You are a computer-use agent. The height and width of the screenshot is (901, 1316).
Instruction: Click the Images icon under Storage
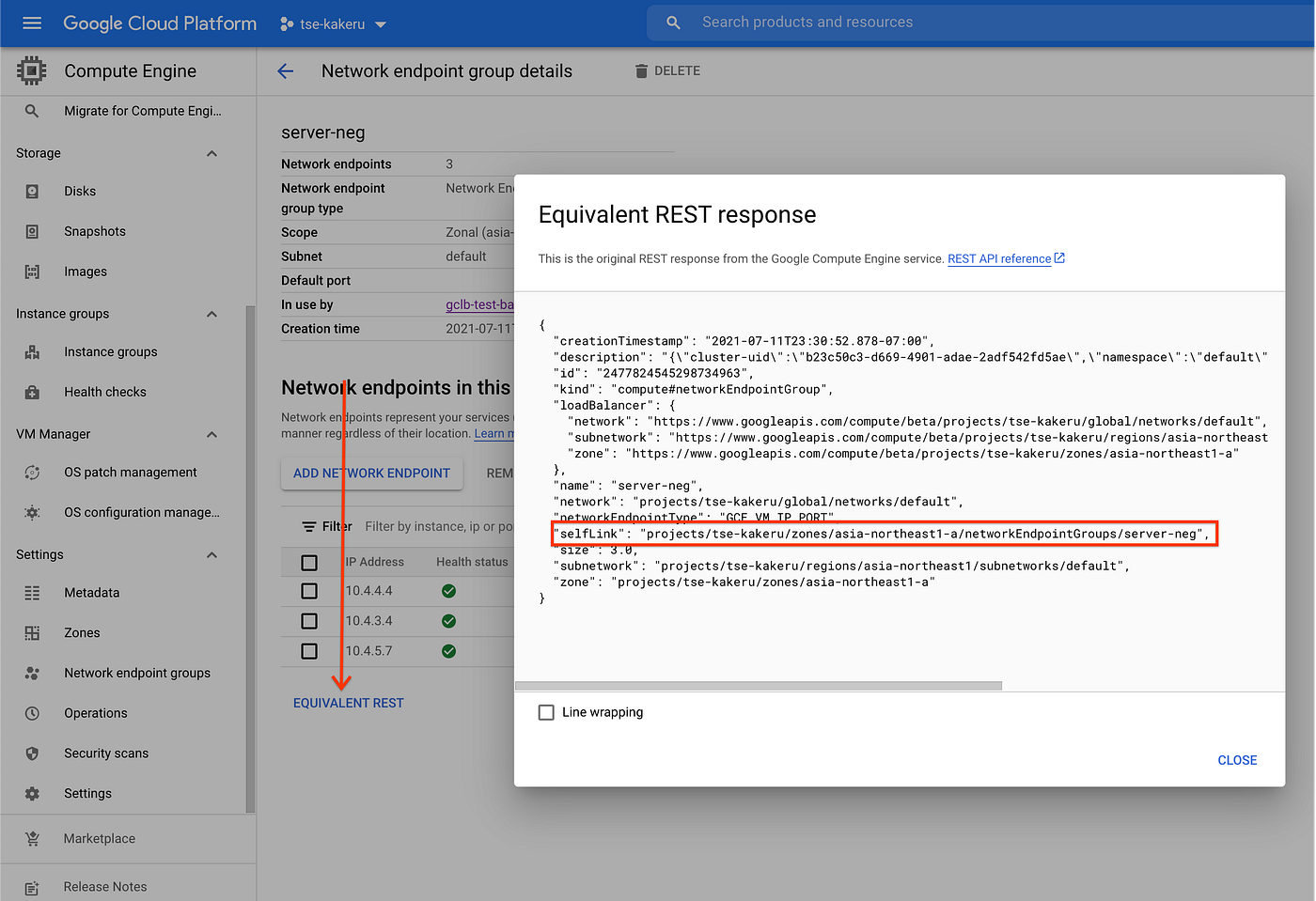point(33,272)
